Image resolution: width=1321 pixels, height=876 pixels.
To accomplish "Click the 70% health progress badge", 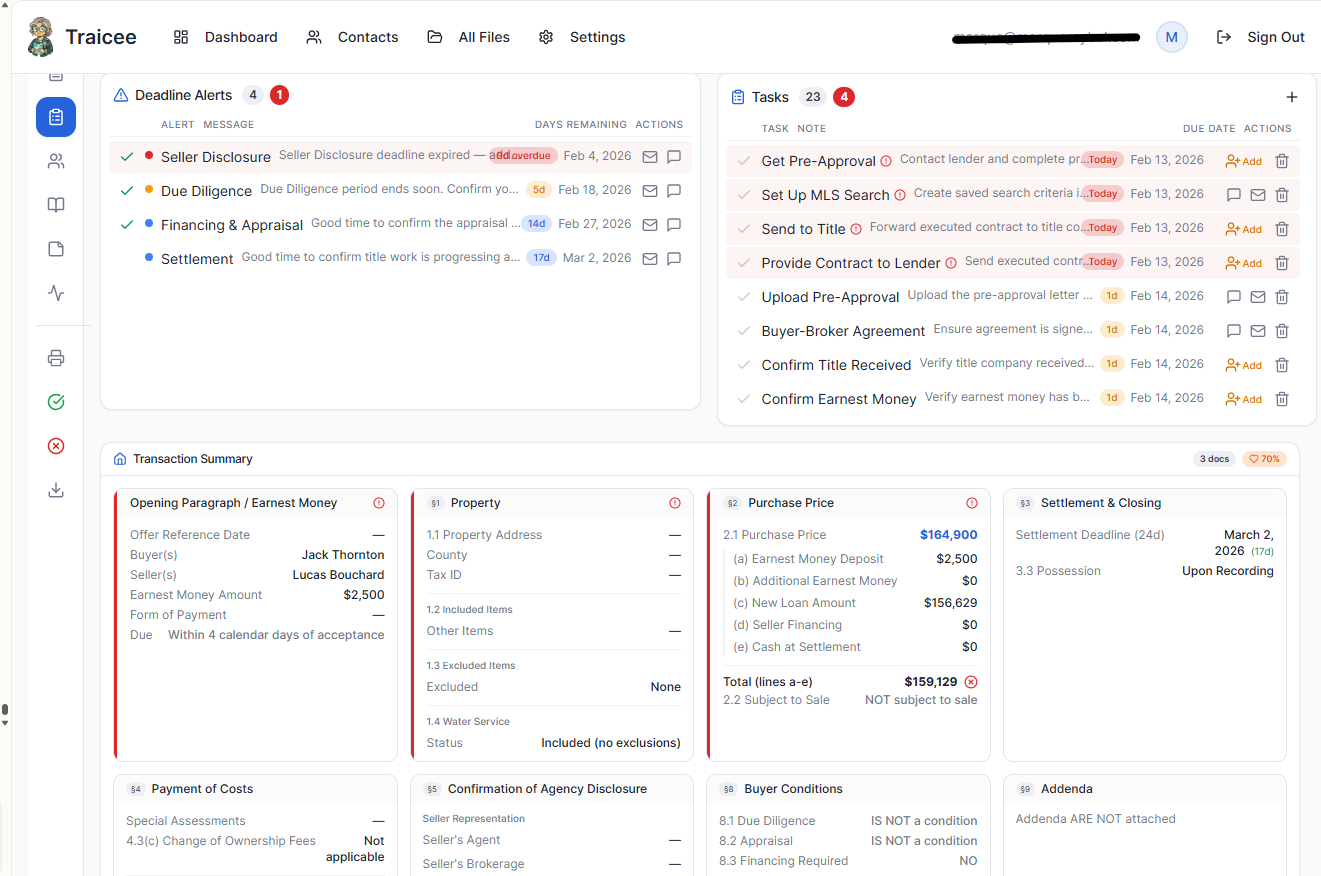I will coord(1263,458).
